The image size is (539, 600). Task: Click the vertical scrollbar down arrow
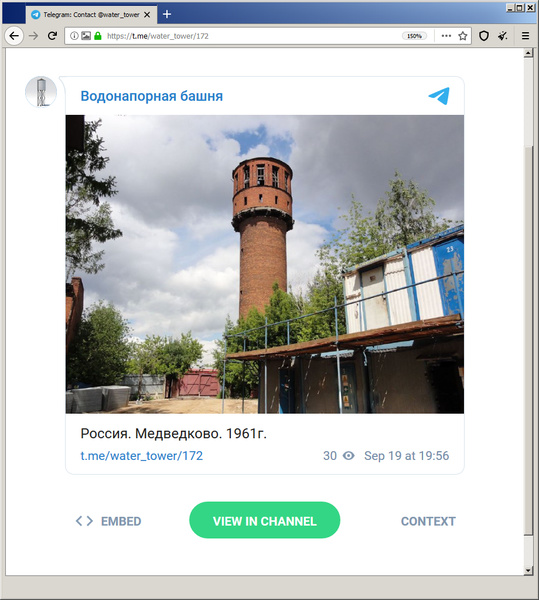click(528, 571)
